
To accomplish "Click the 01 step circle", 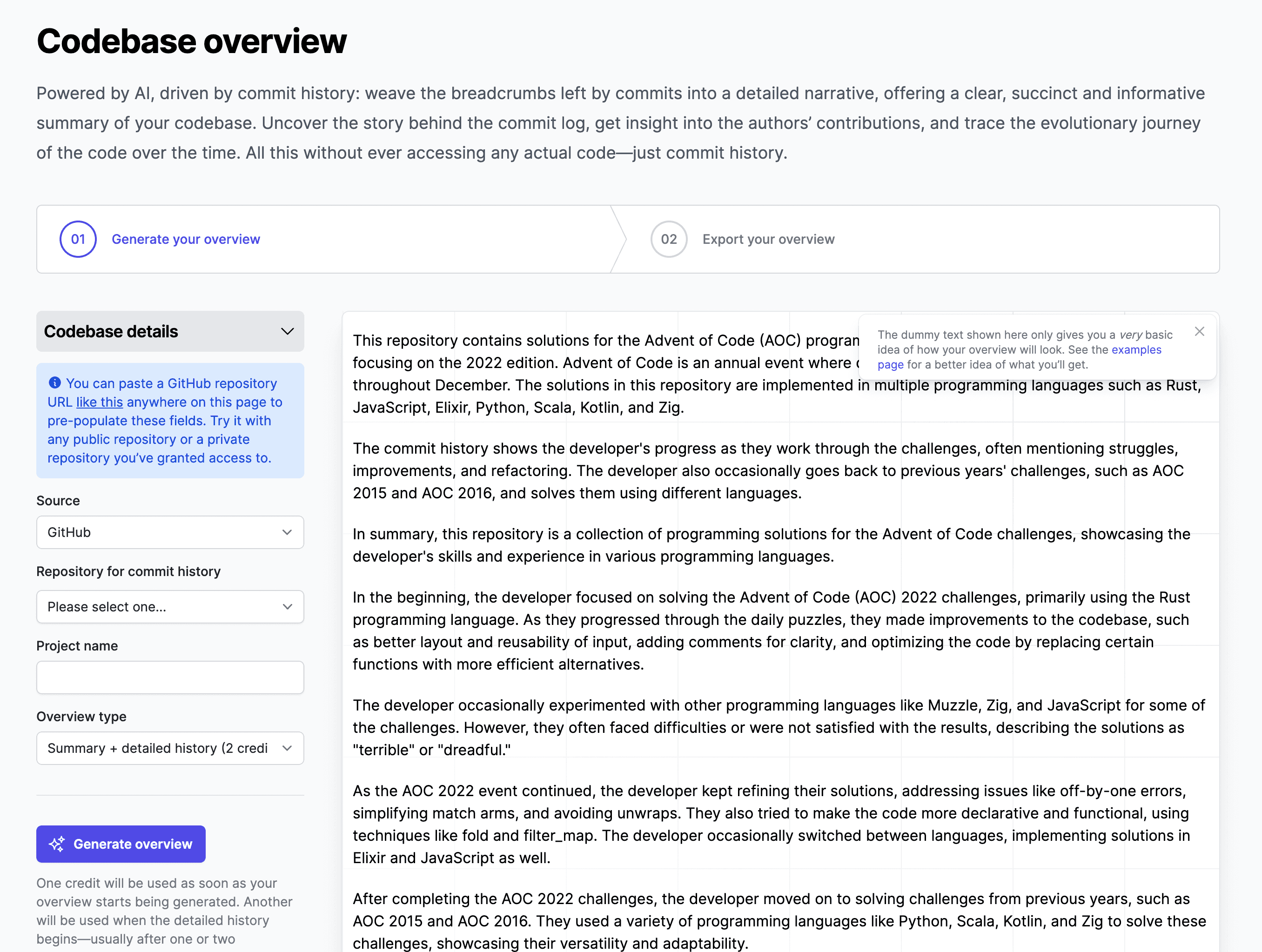I will point(78,239).
